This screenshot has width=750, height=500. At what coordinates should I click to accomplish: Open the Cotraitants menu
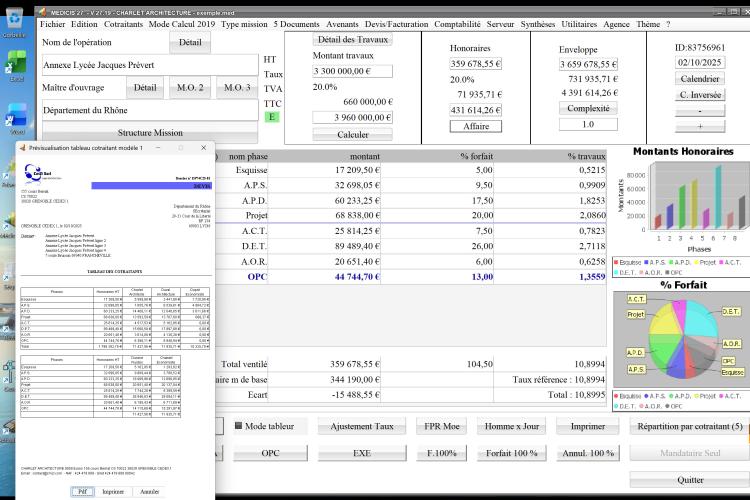pyautogui.click(x=123, y=24)
